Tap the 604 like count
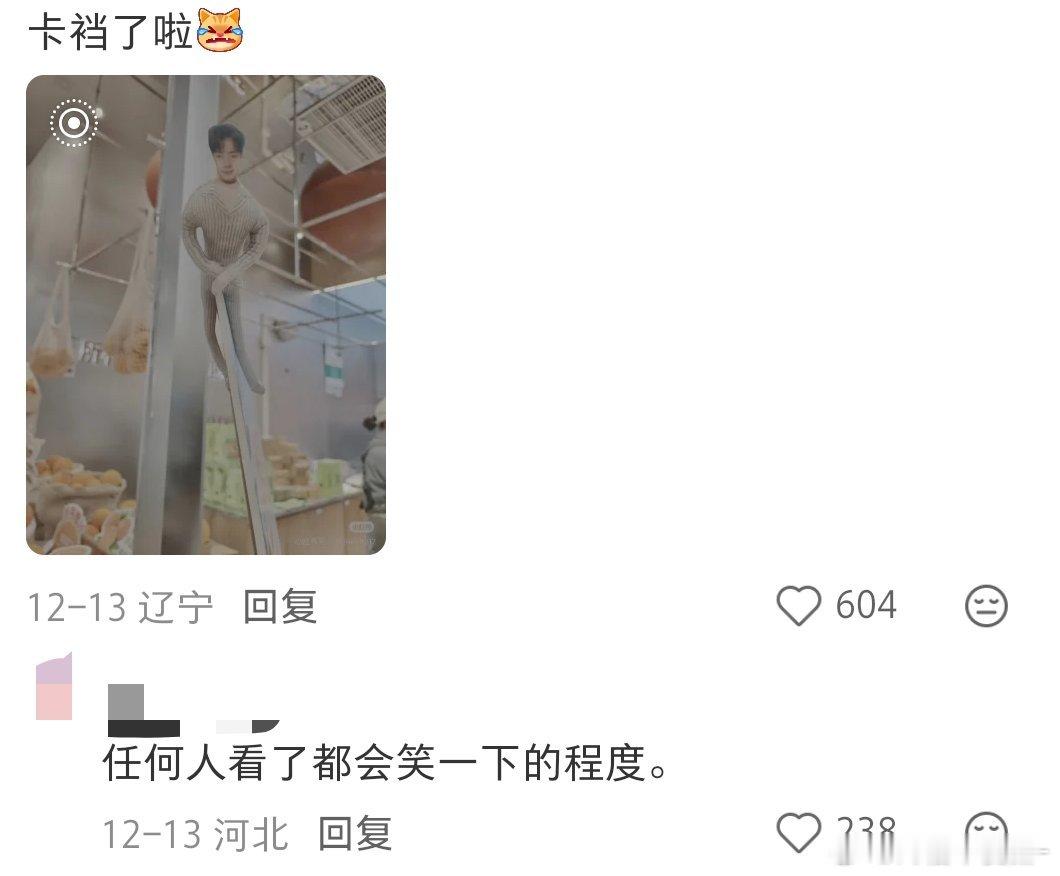This screenshot has height=876, width=1060. pos(866,604)
